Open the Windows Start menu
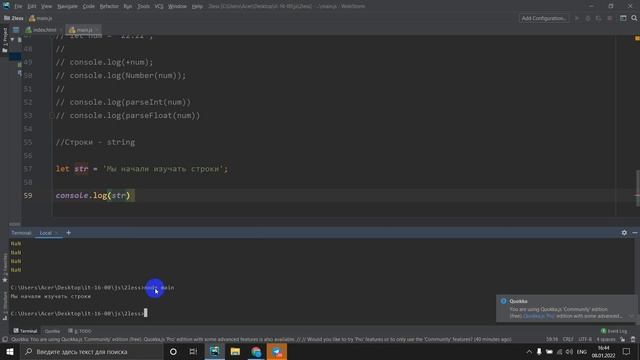 click(x=9, y=351)
